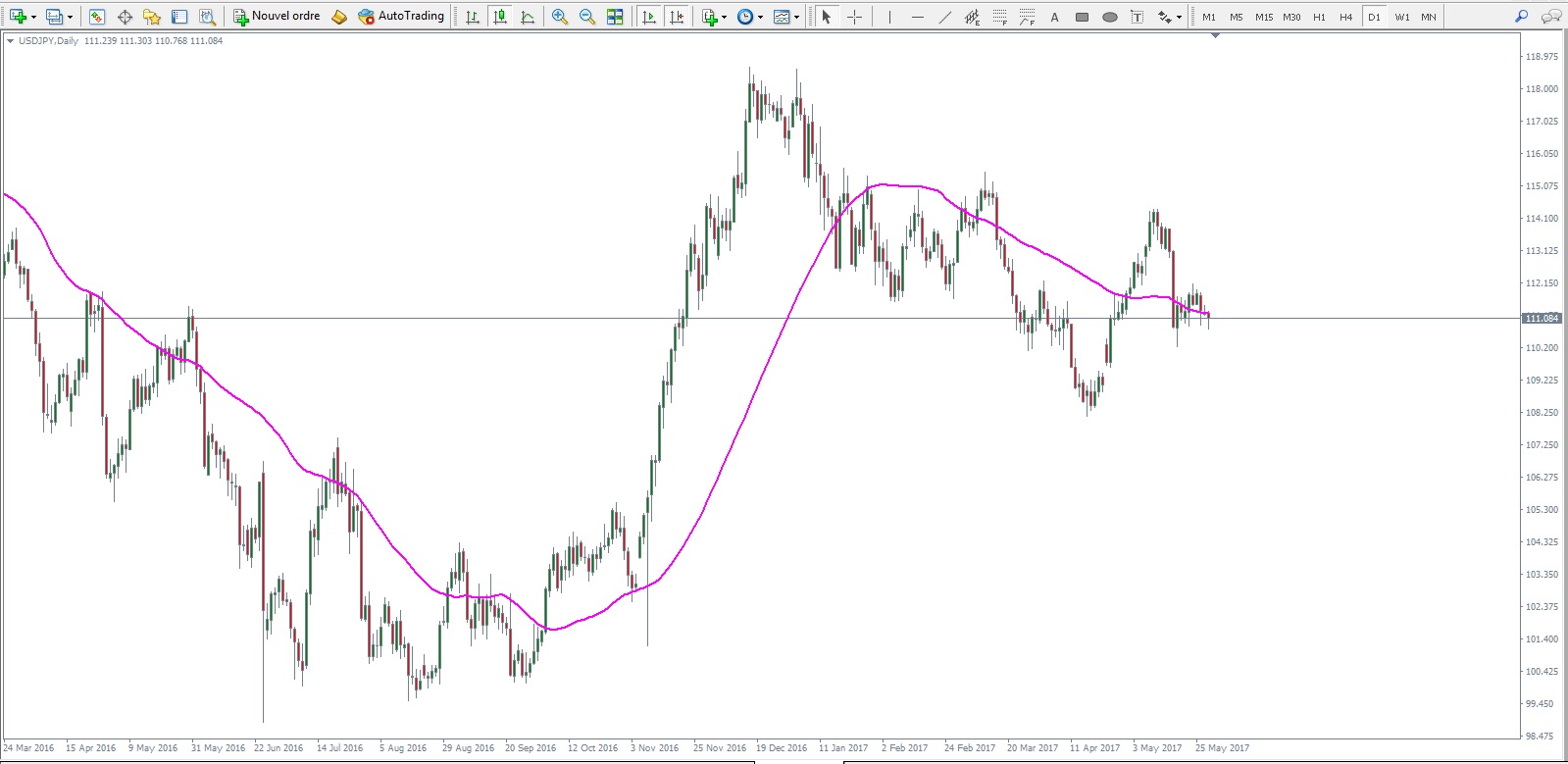Click the chart shift triangle marker

pyautogui.click(x=1215, y=36)
